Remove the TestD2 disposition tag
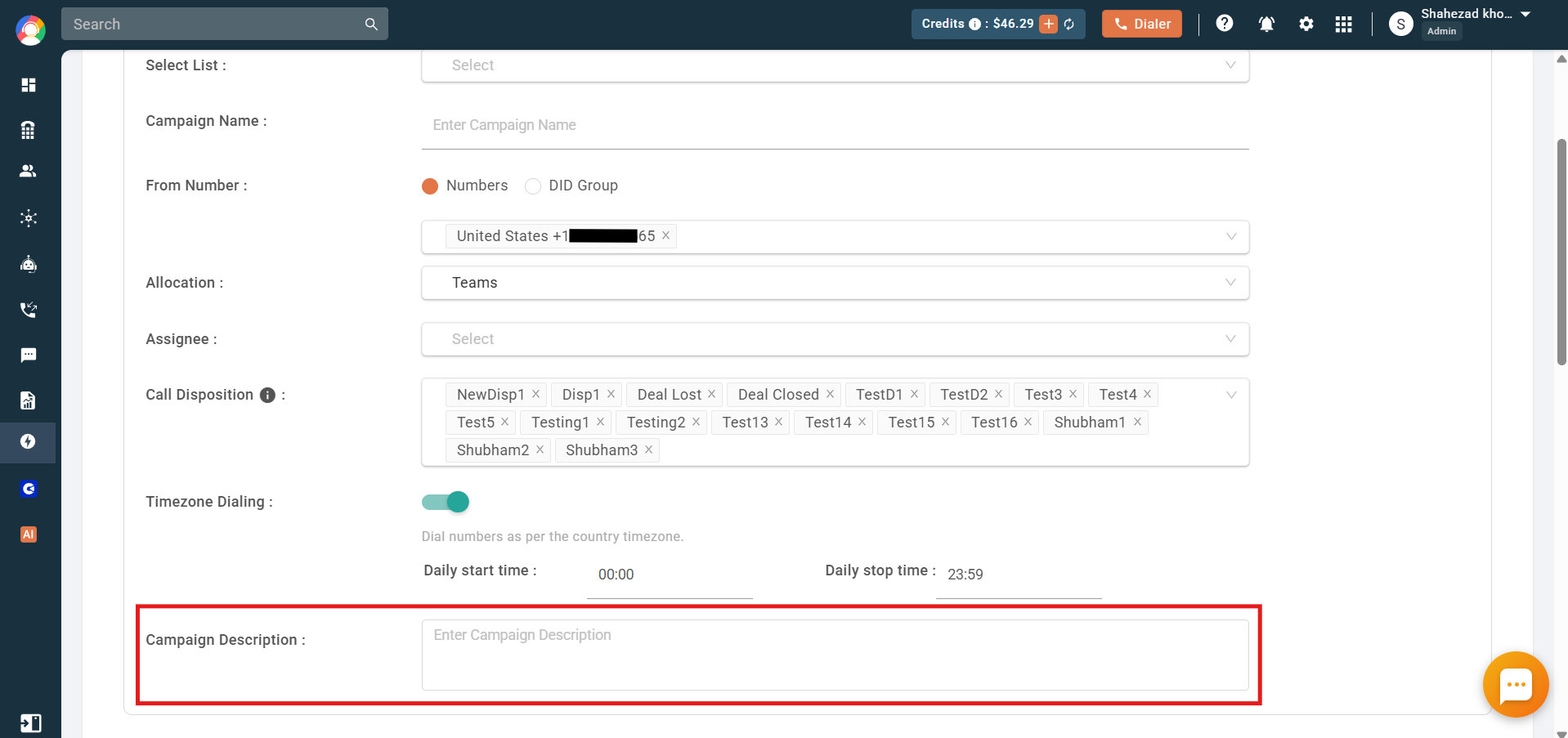 (998, 394)
